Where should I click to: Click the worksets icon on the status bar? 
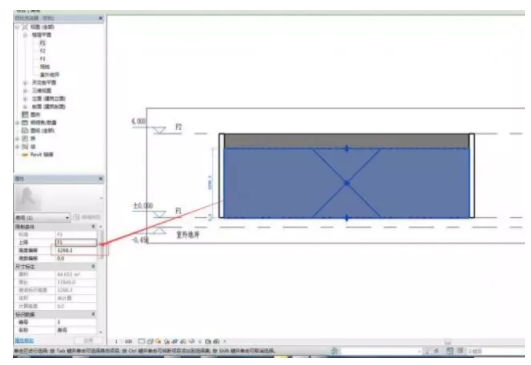click(334, 351)
